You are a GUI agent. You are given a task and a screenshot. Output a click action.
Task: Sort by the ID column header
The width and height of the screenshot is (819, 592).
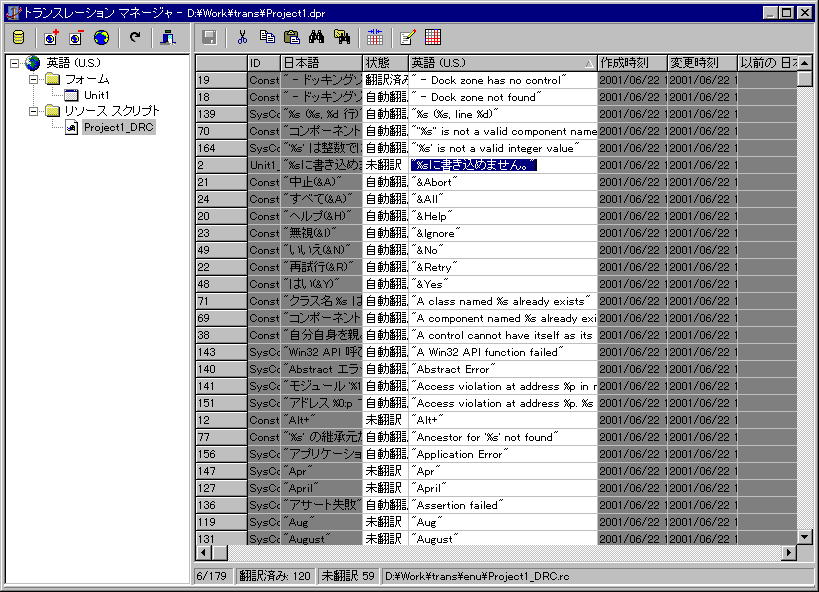(x=264, y=63)
